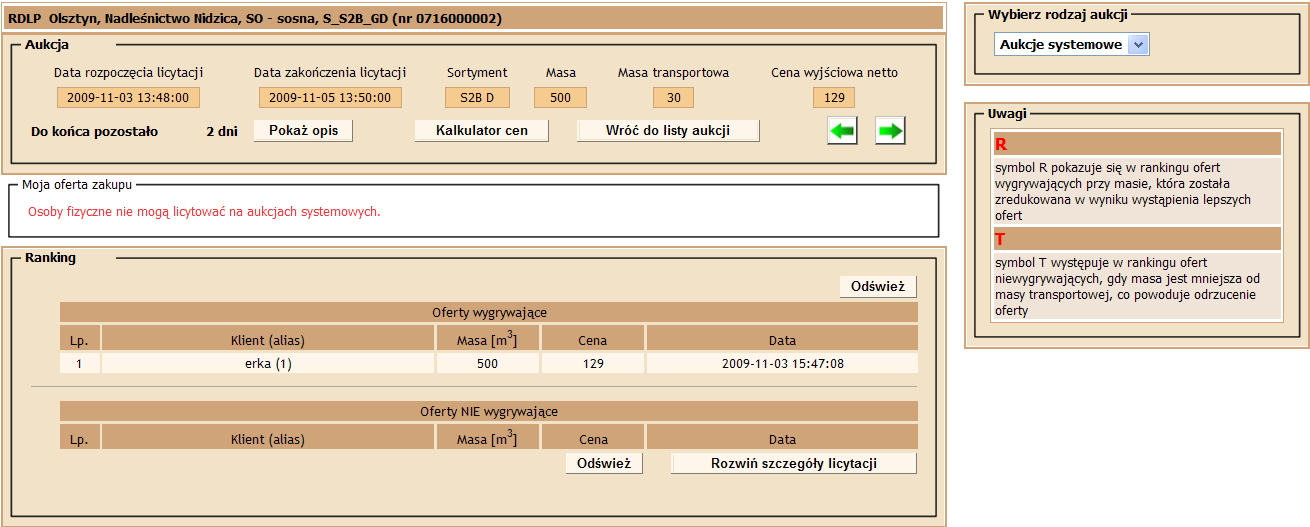Click the red 'T' symbol in Uwagi
This screenshot has width=1310, height=527.
pyautogui.click(x=1000, y=239)
